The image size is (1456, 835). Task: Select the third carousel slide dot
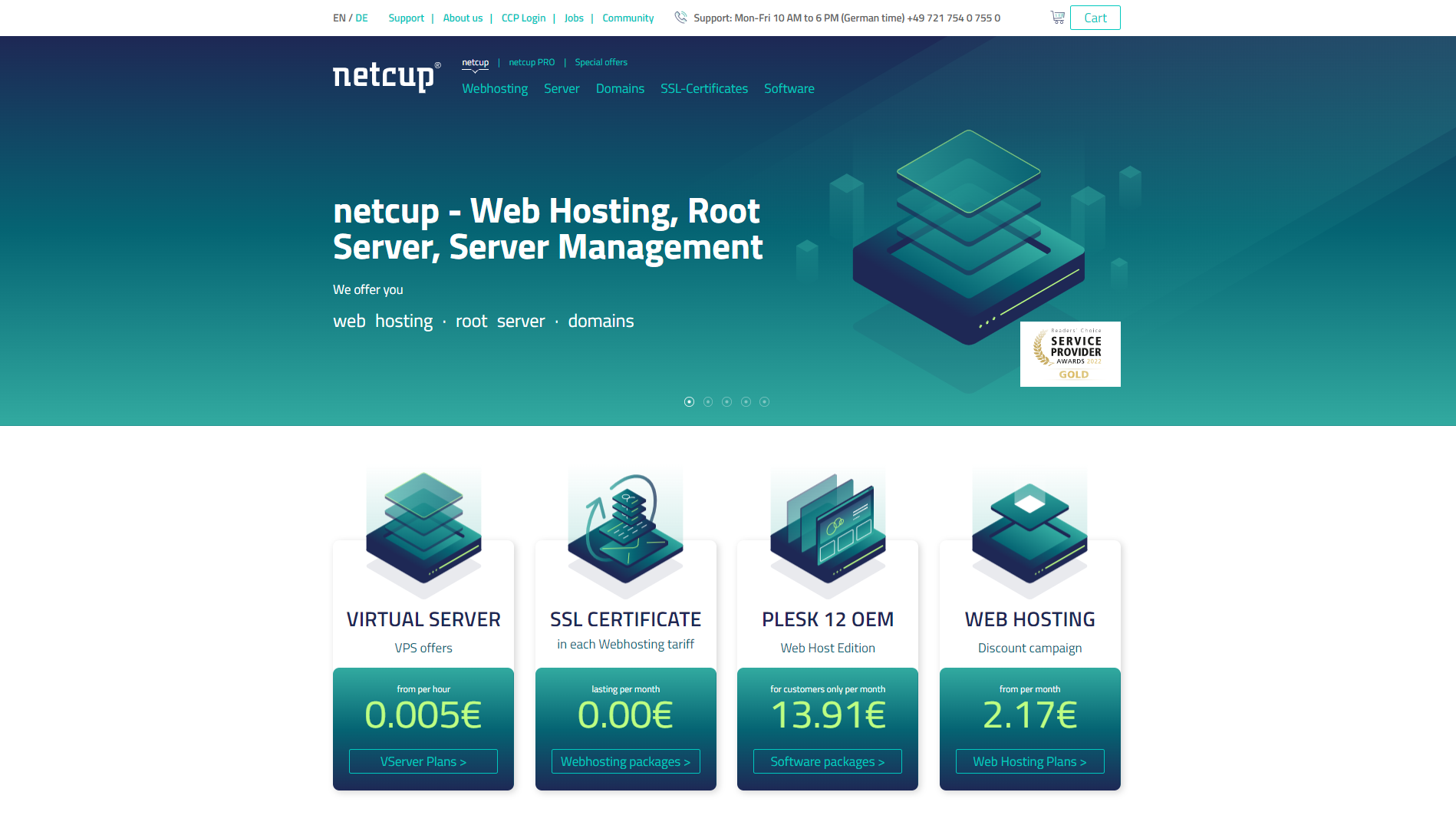(726, 401)
